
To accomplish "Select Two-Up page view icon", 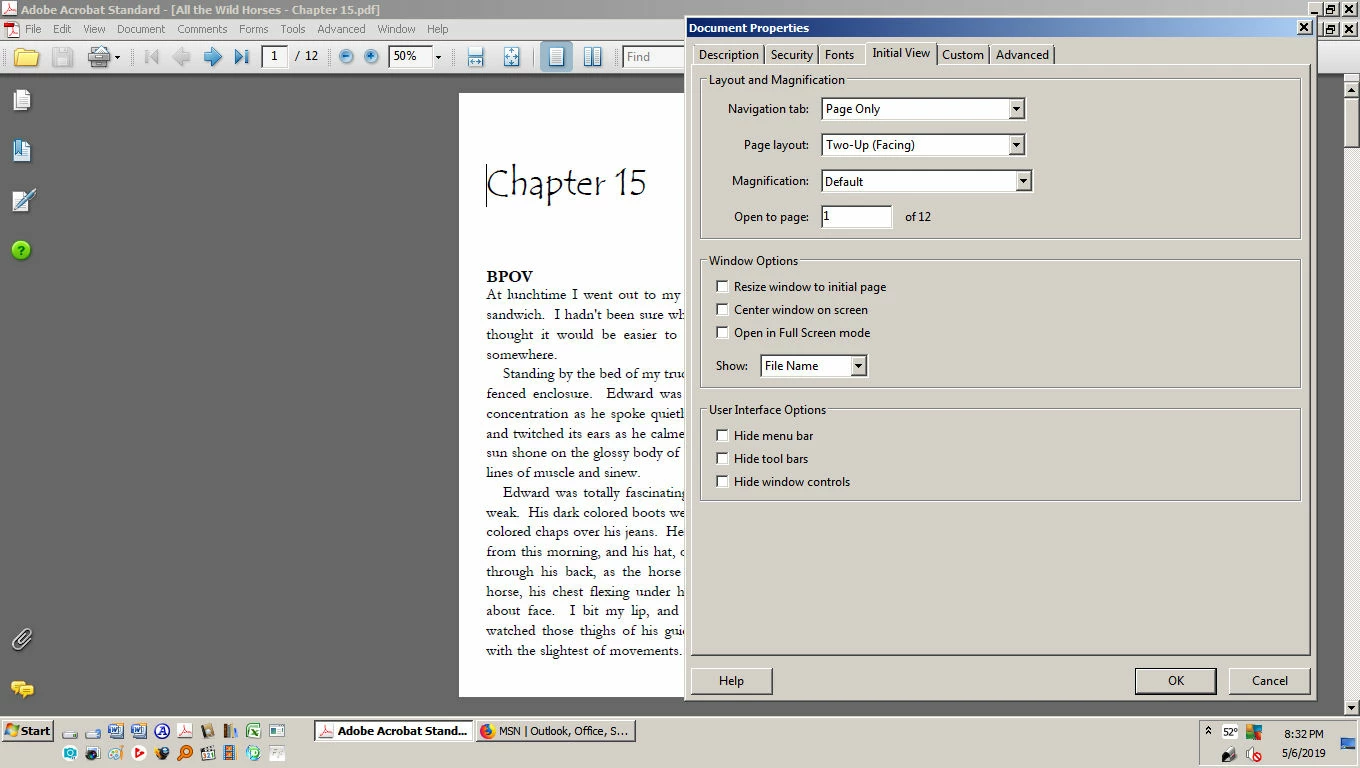I will click(592, 57).
